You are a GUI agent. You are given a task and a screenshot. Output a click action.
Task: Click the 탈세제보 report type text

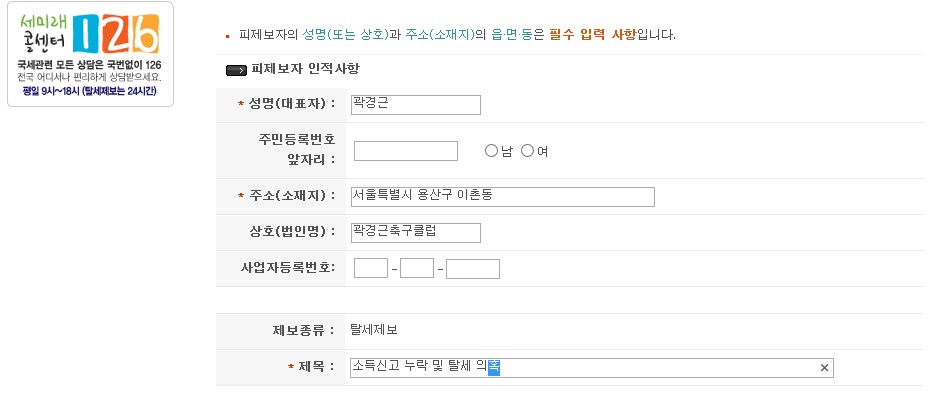pyautogui.click(x=373, y=329)
